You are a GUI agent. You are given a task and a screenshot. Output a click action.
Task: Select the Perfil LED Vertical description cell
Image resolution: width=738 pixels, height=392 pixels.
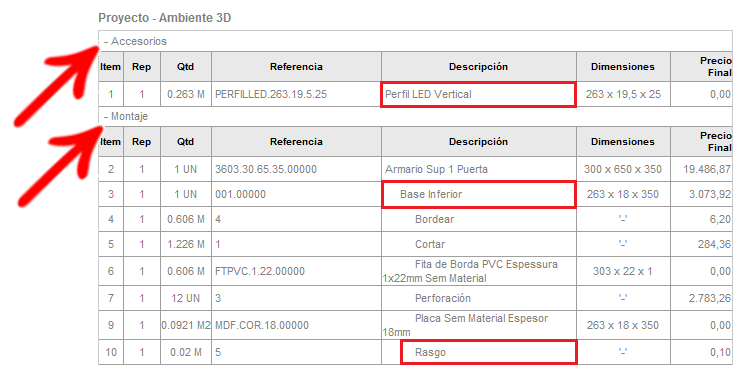click(x=478, y=95)
